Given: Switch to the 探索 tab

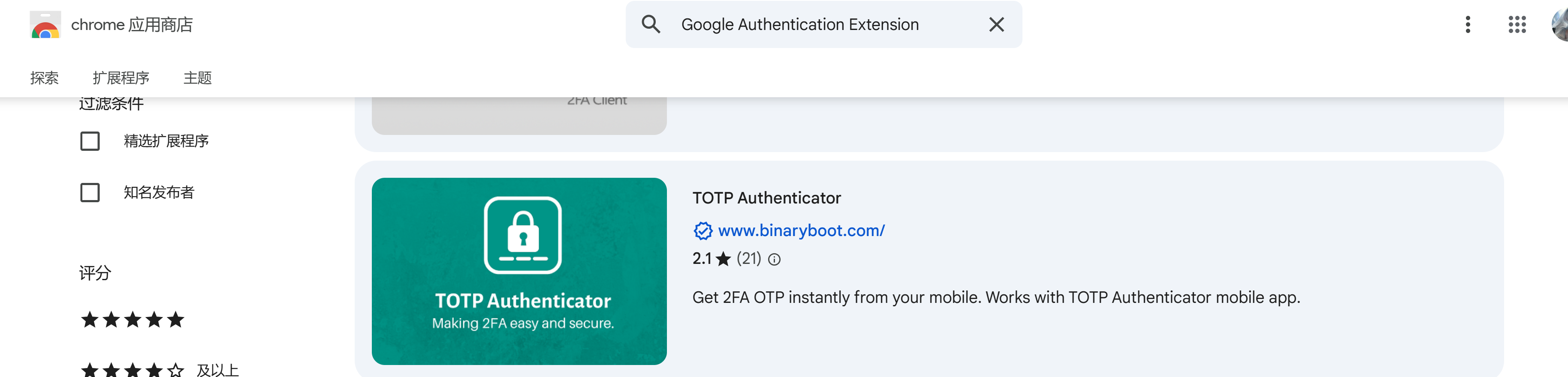Looking at the screenshot, I should (45, 78).
